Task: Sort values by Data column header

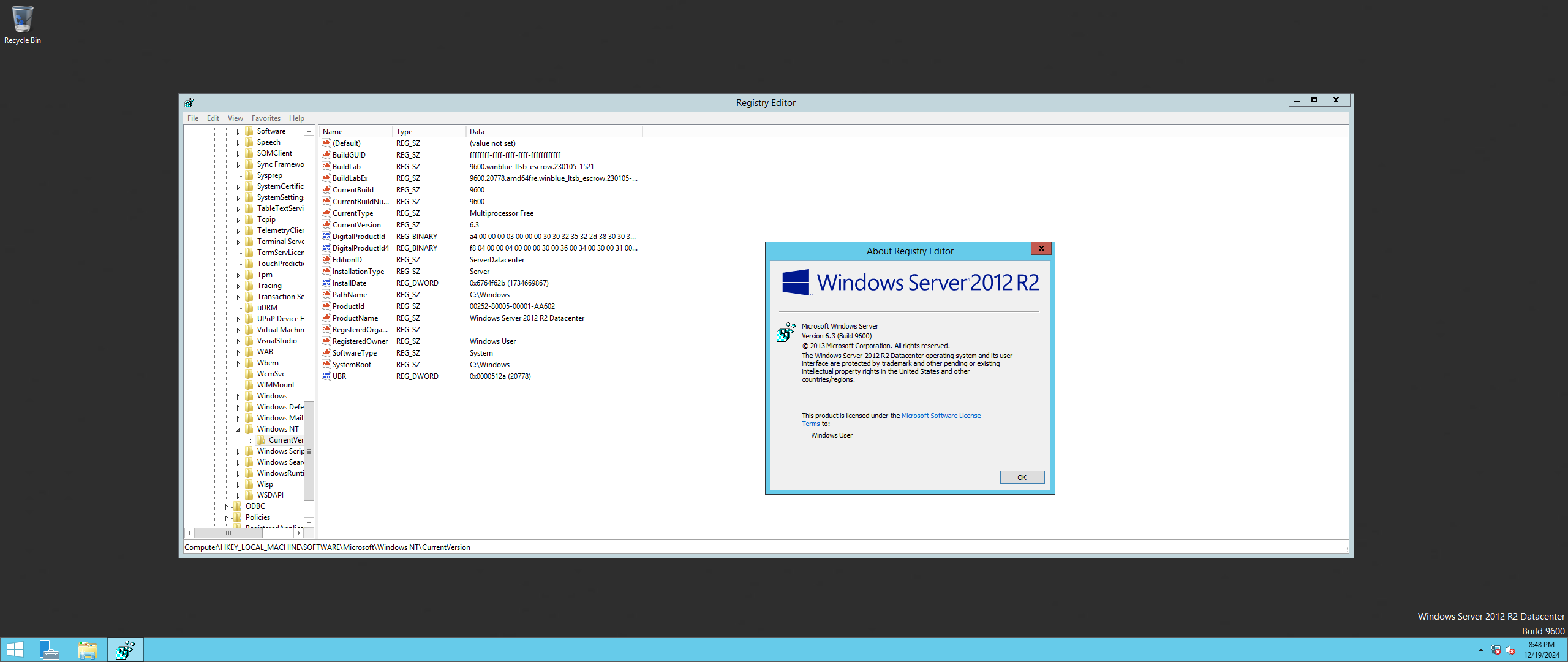Action: (x=554, y=132)
